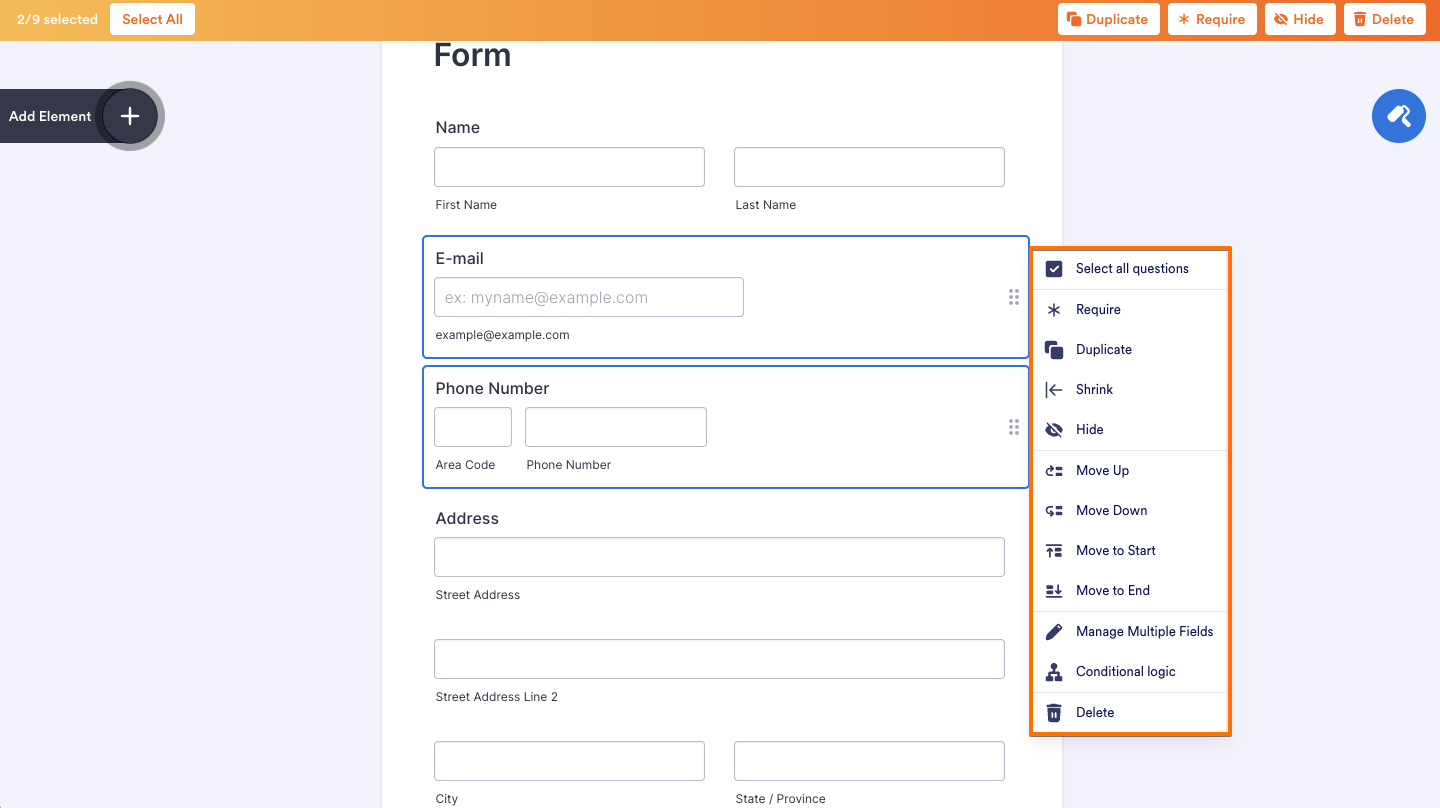
Task: Click the drag handle beside the E-mail field
Action: (1013, 297)
